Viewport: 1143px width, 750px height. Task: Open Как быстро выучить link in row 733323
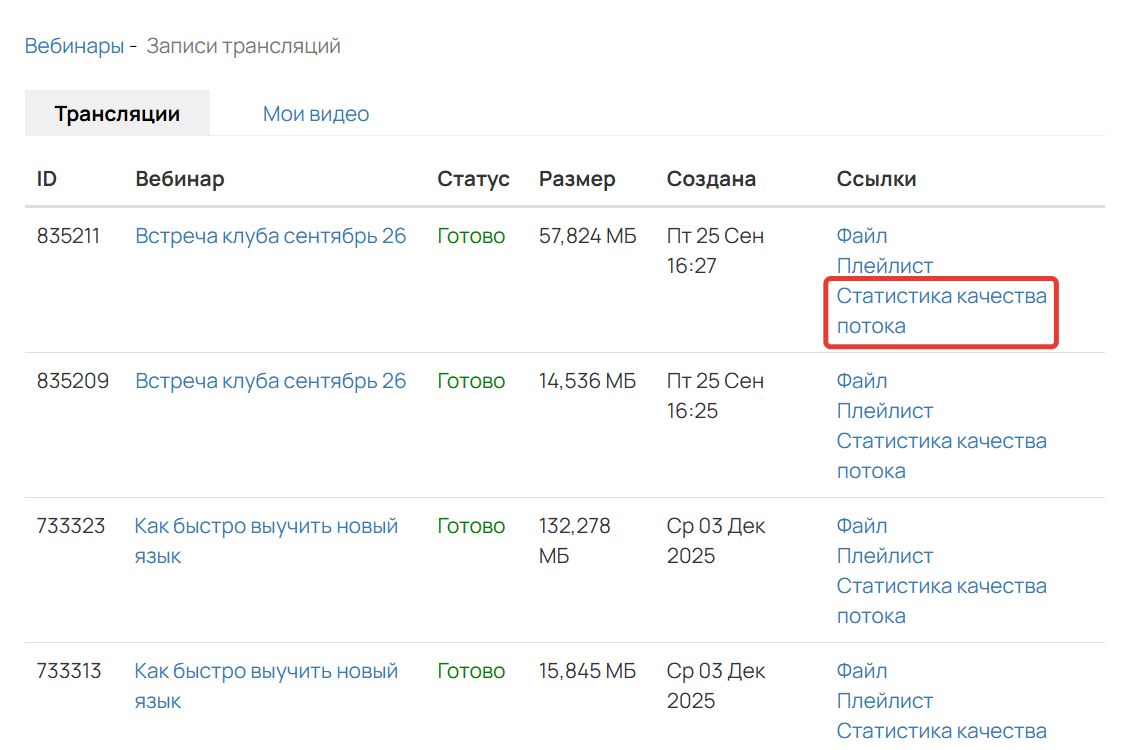pos(266,541)
